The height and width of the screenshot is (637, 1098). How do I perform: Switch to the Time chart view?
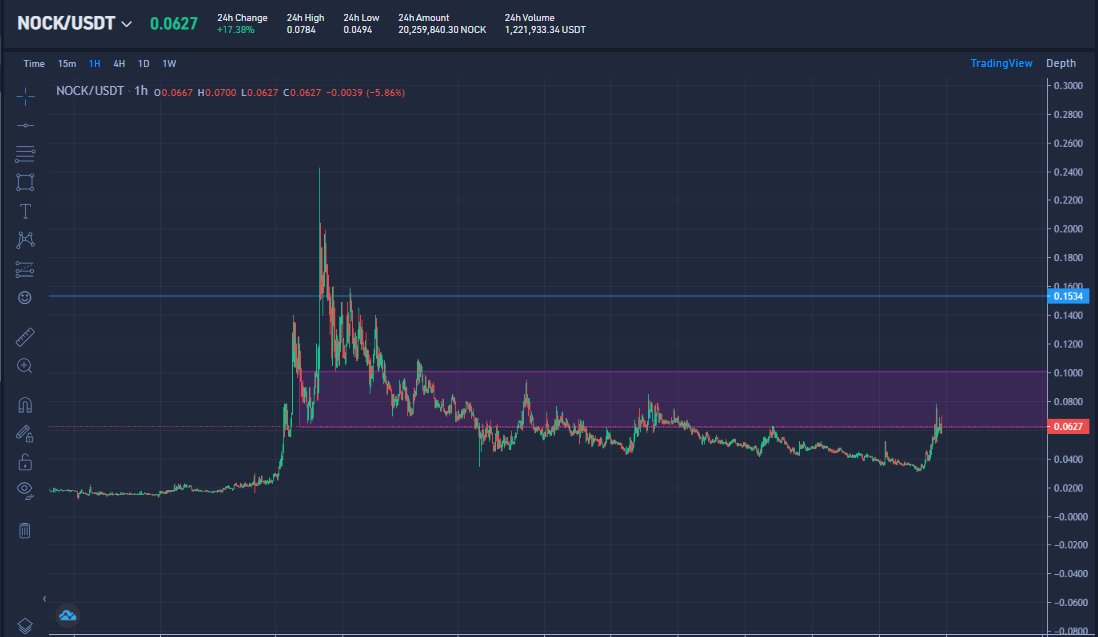(34, 64)
